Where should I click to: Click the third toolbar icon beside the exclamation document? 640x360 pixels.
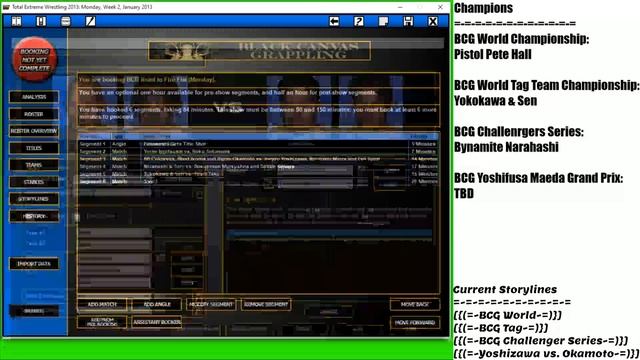(66, 21)
